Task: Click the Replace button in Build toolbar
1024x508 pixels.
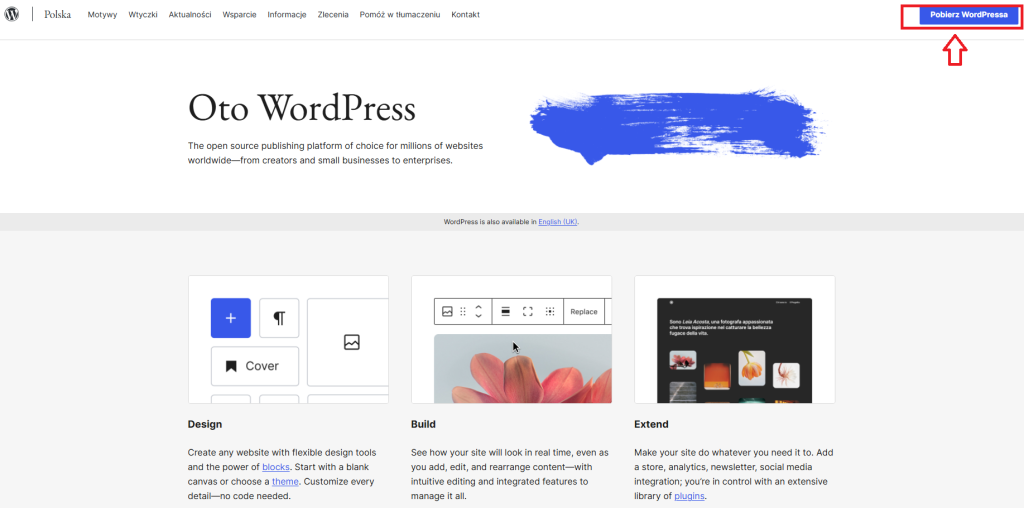Action: pos(584,312)
